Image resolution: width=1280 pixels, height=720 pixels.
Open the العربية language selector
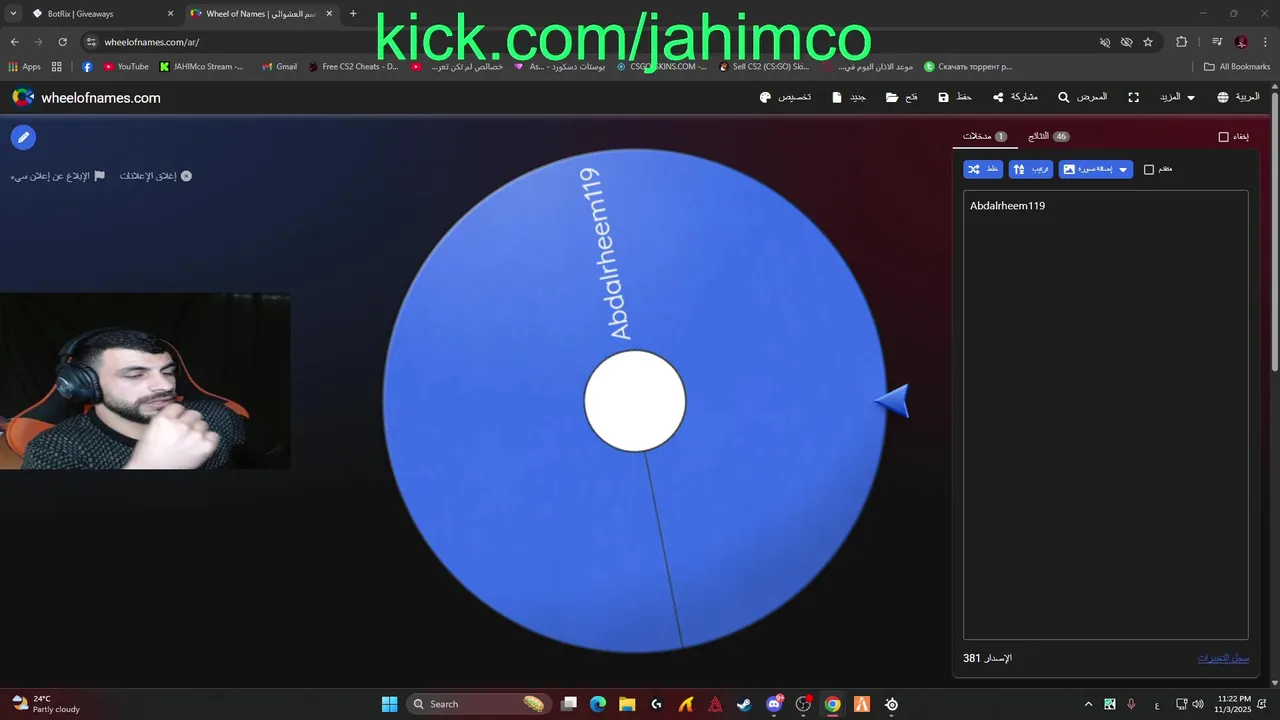(1238, 98)
